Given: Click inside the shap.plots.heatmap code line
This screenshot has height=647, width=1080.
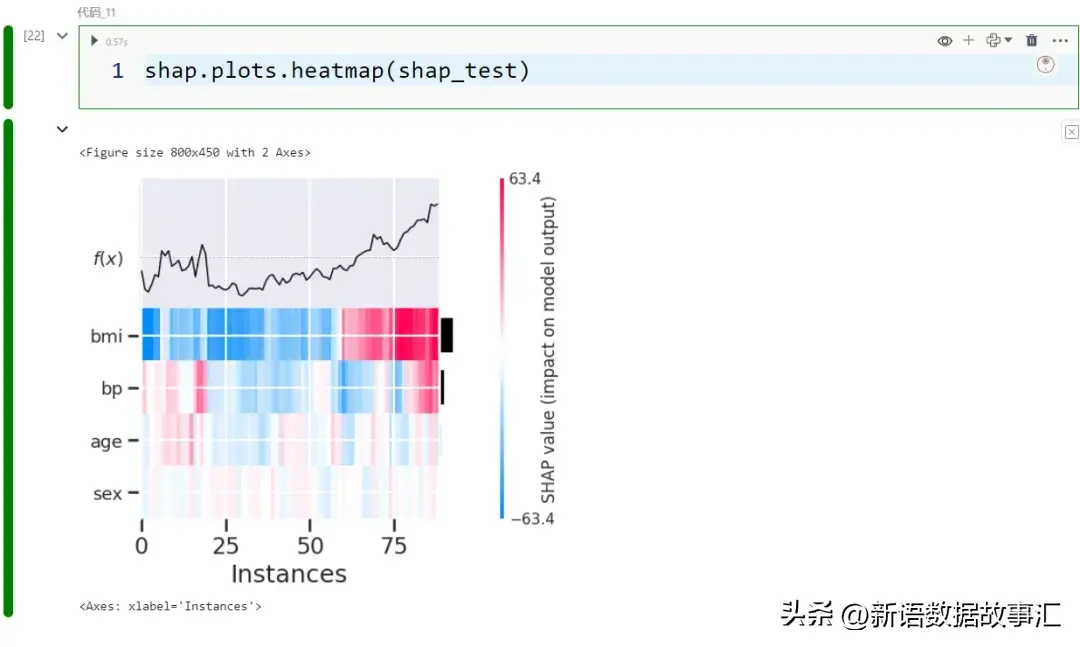Looking at the screenshot, I should [337, 71].
